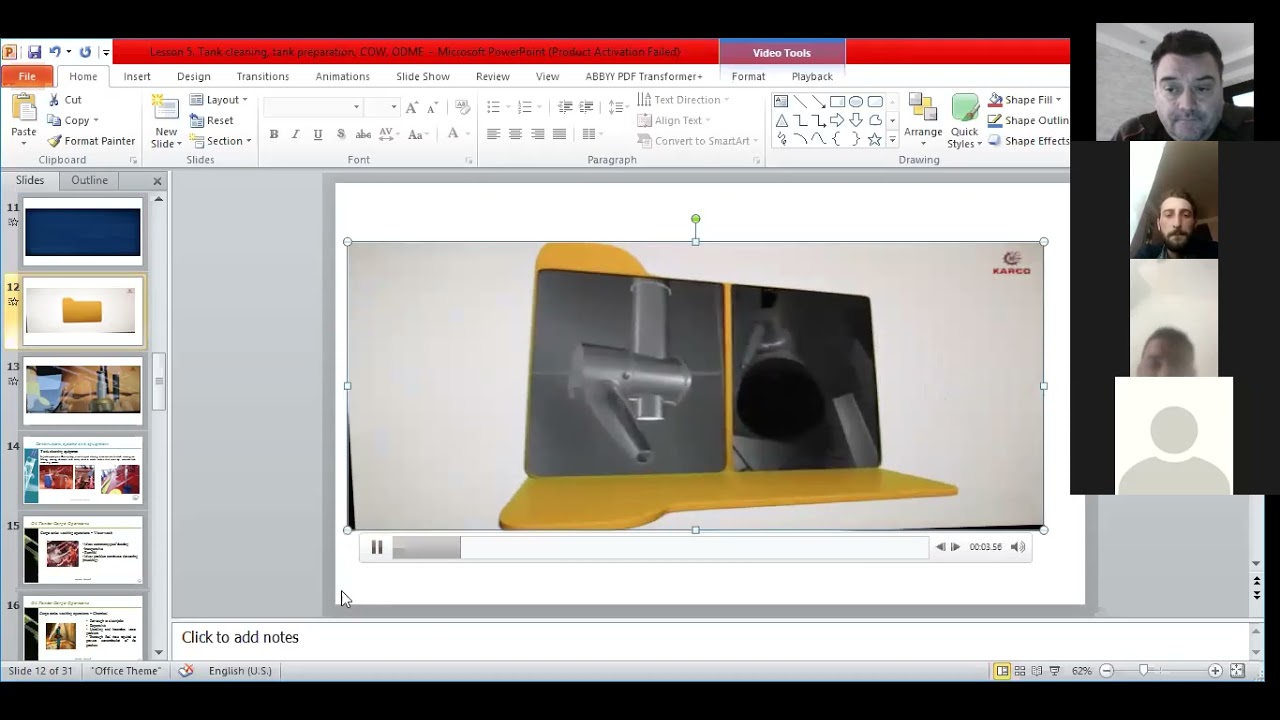Switch to the Outline pane tab

[x=89, y=180]
